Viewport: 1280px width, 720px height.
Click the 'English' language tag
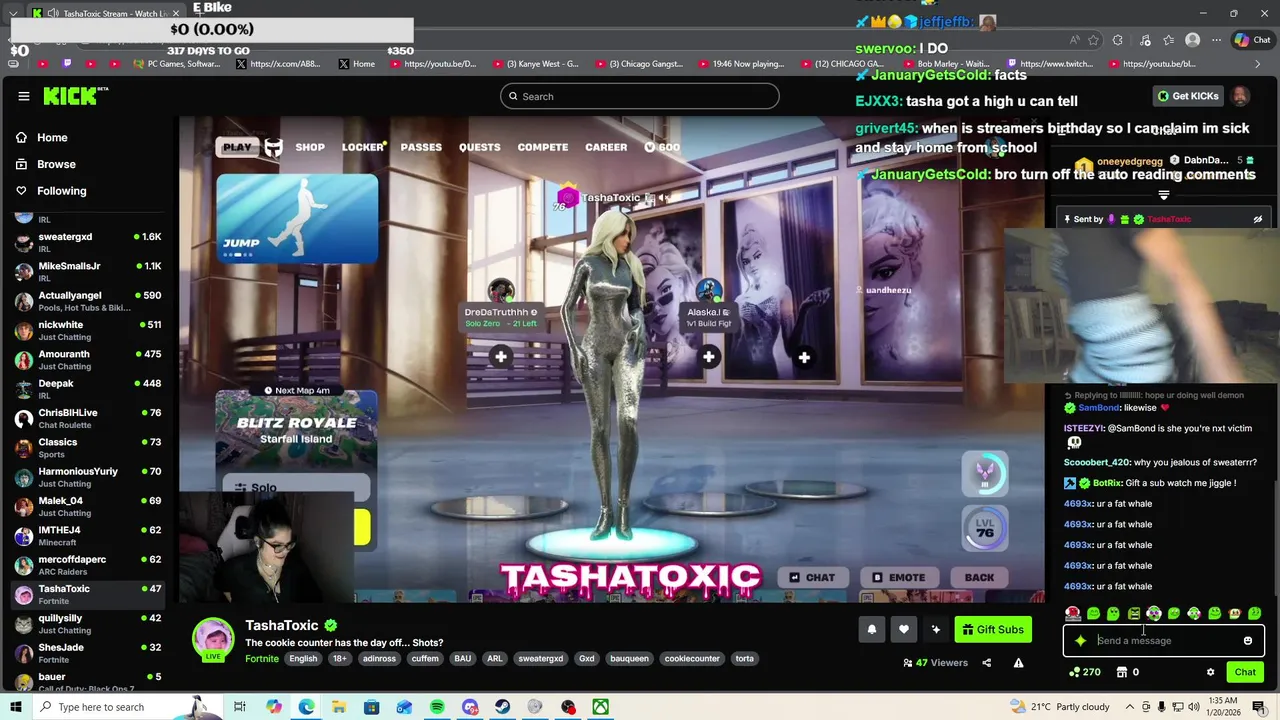point(303,659)
